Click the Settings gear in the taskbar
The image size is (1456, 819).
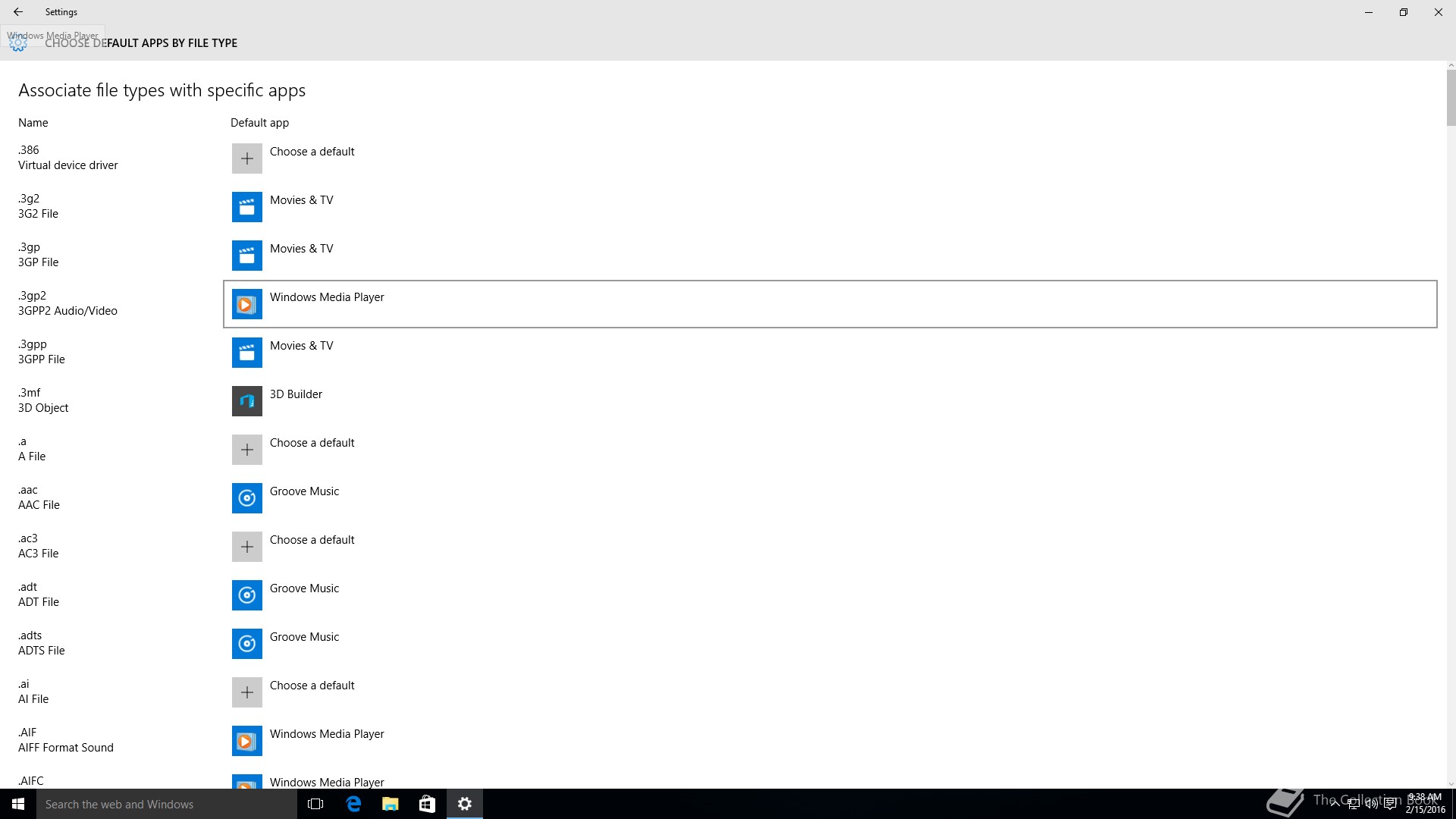(x=464, y=804)
